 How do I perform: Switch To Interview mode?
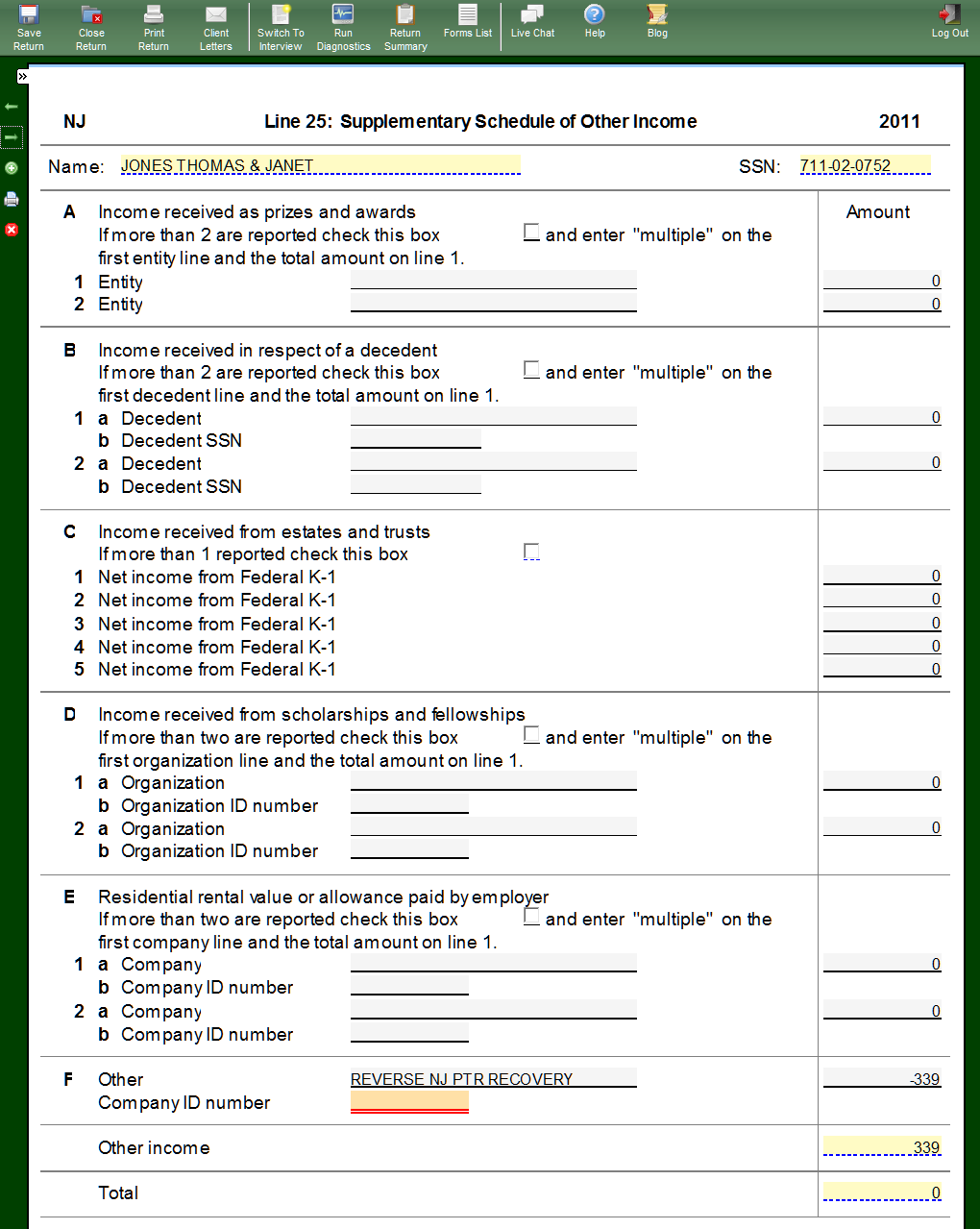[281, 27]
